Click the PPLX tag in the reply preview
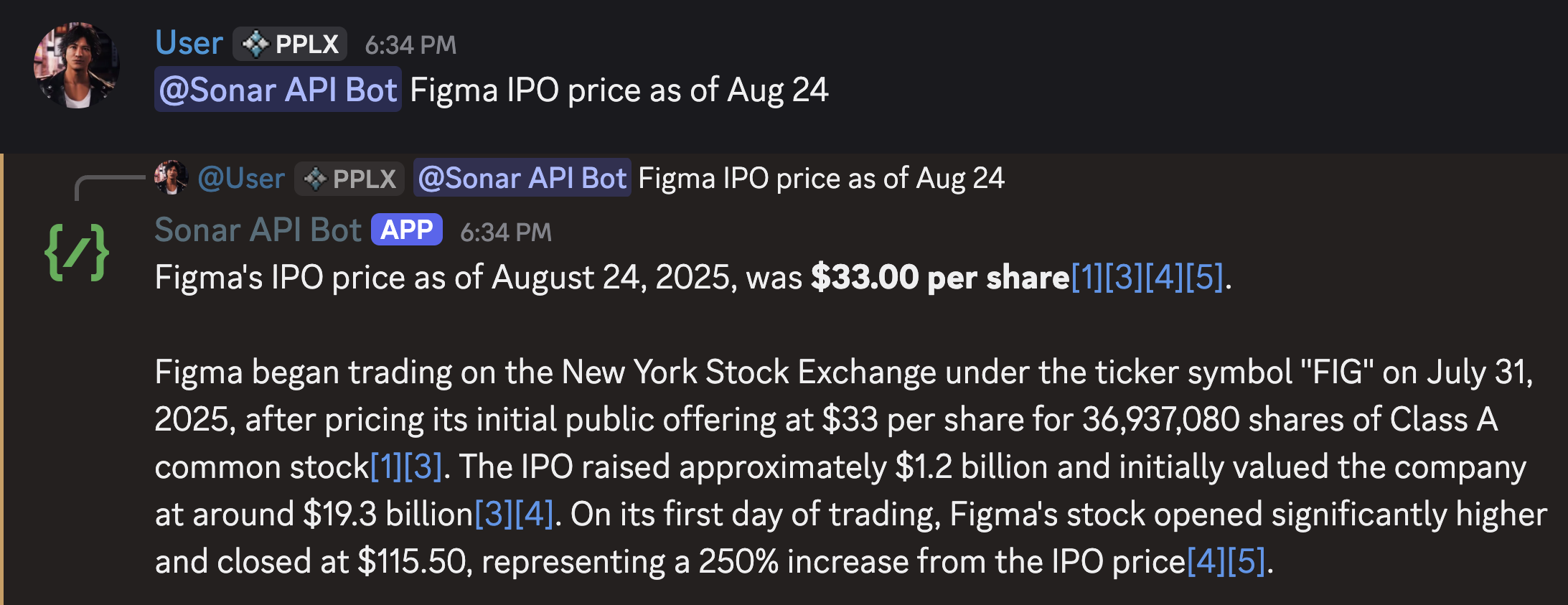The width and height of the screenshot is (1568, 605). (349, 179)
